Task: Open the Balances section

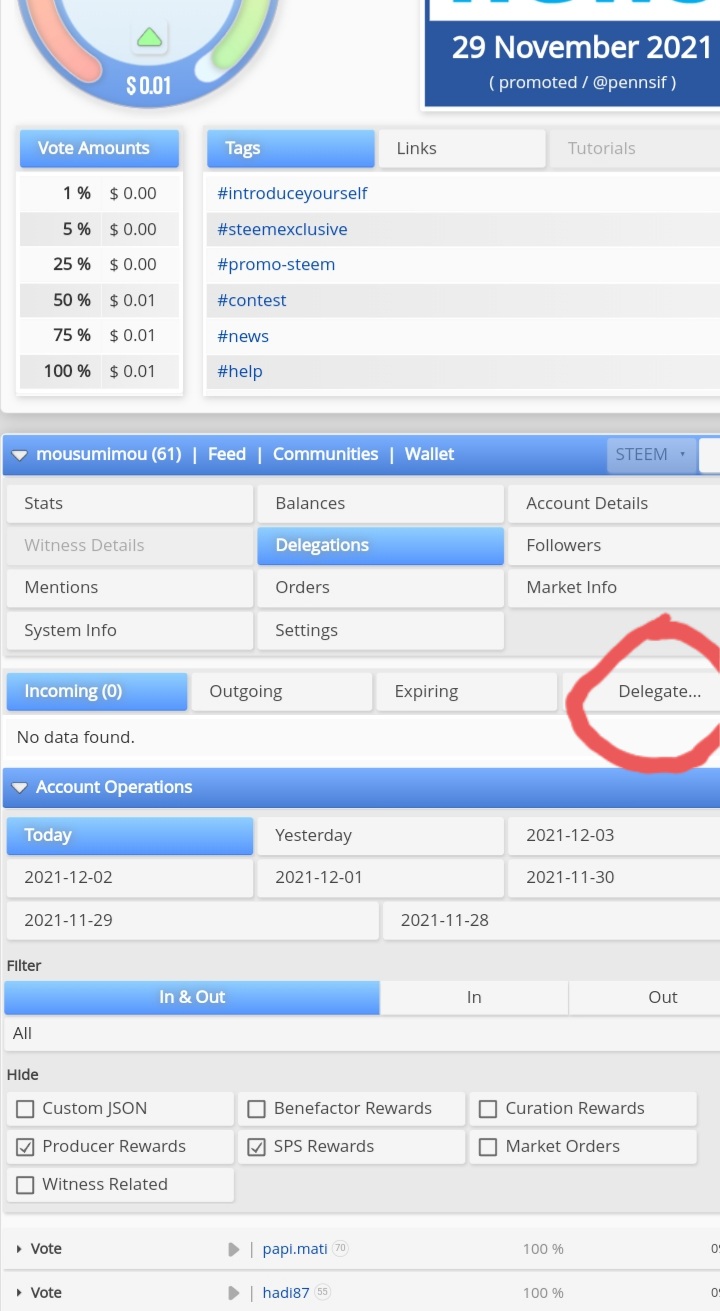Action: [380, 503]
